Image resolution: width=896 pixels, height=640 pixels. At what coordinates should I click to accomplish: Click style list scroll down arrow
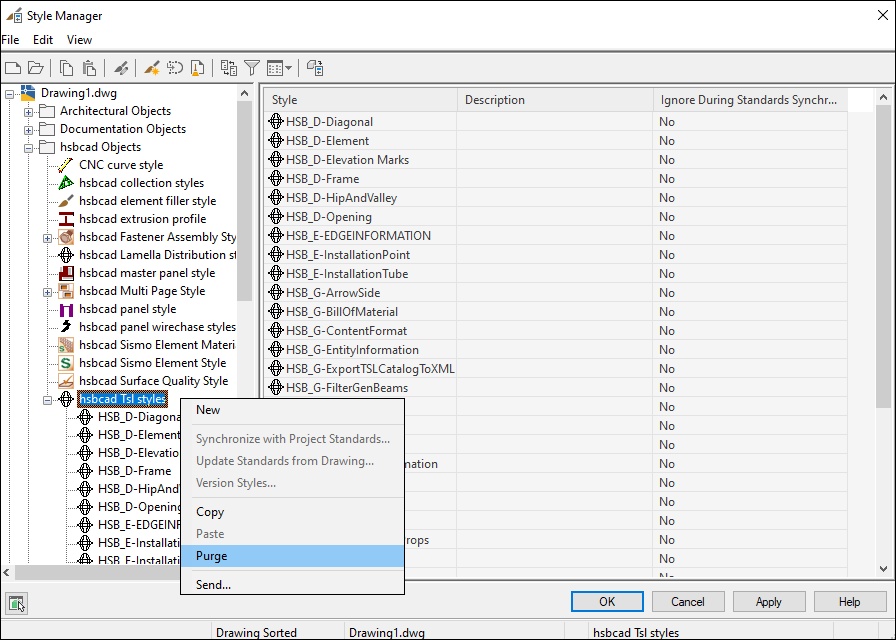[883, 569]
